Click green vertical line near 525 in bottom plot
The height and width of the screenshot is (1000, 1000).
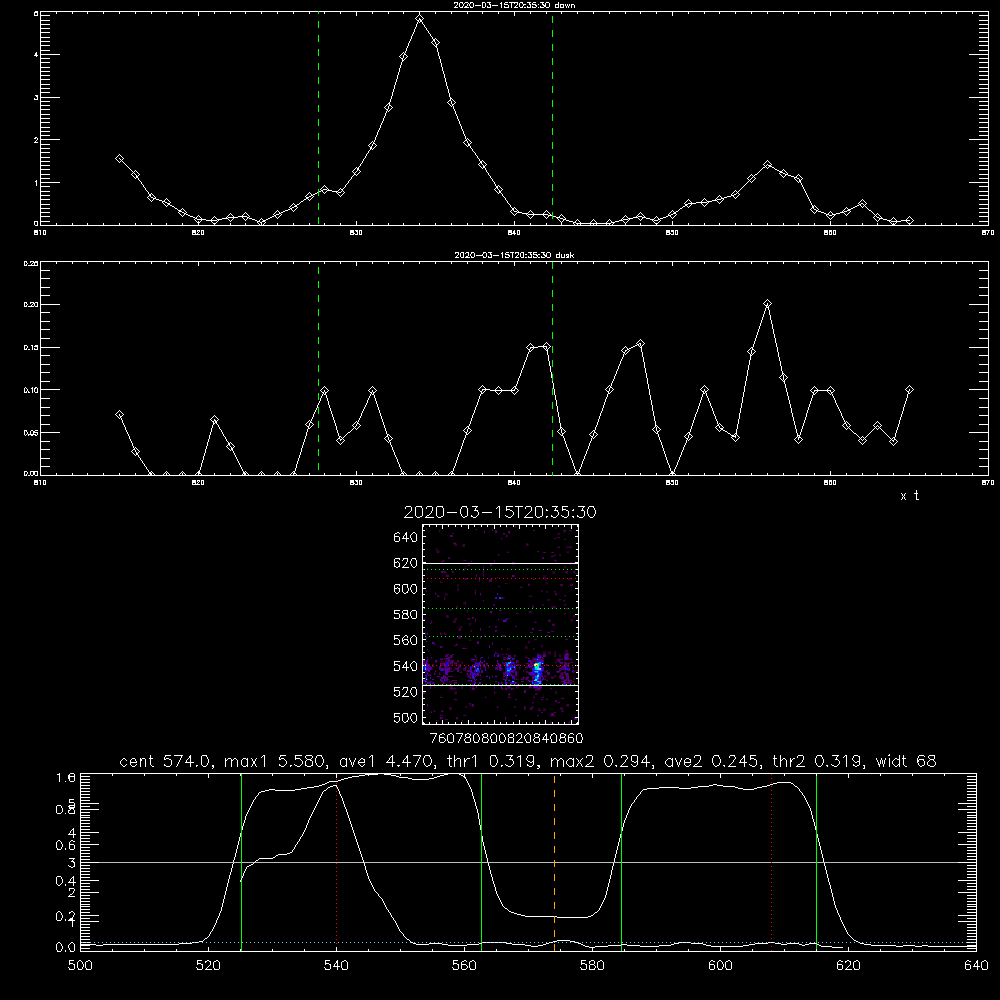click(241, 861)
